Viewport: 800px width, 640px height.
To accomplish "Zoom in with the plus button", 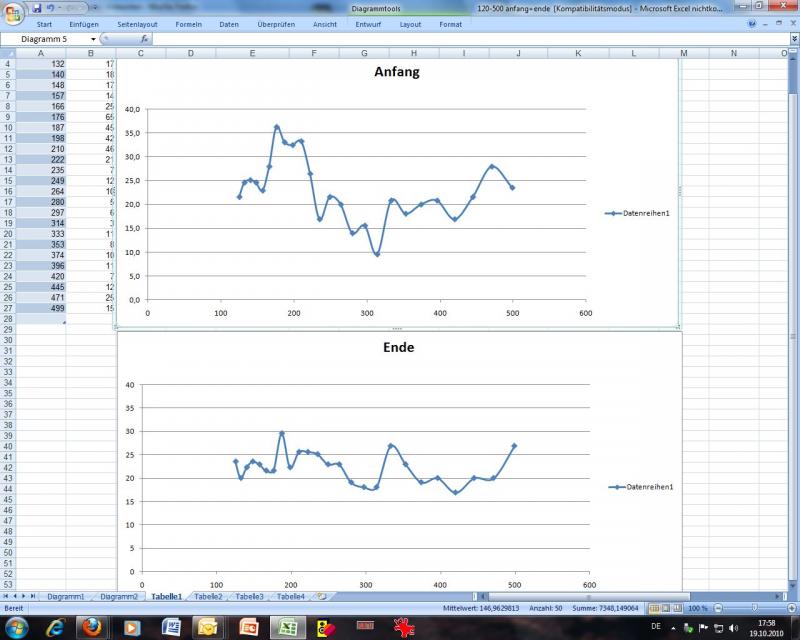I will click(791, 608).
